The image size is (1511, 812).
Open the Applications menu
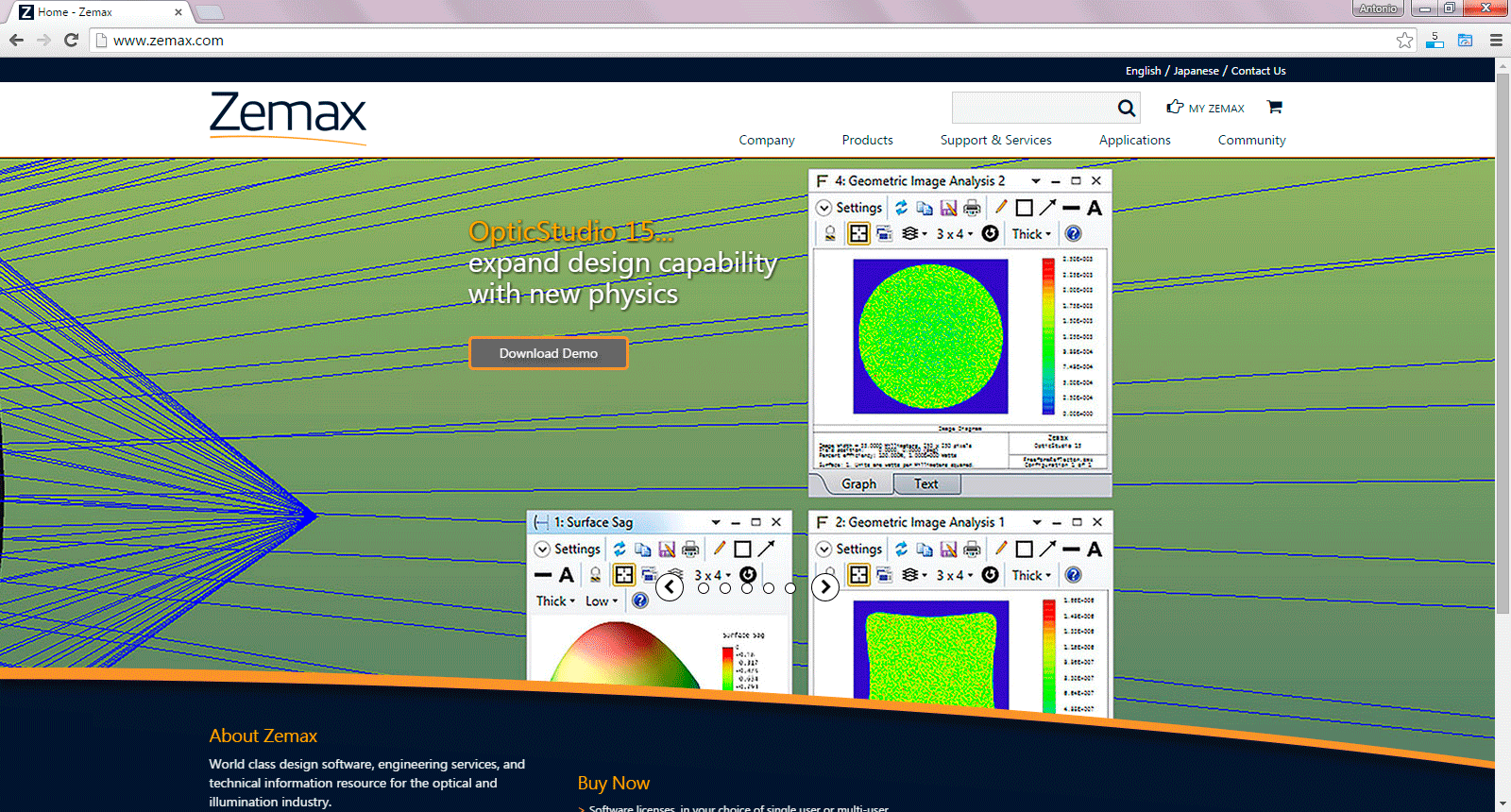pyautogui.click(x=1135, y=140)
